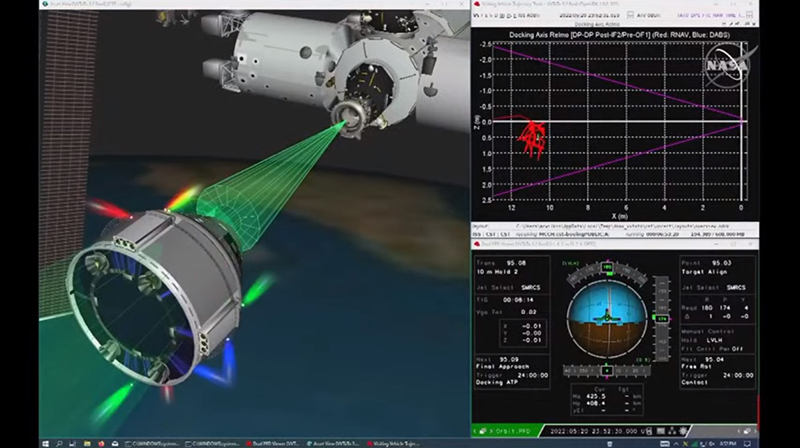Click the attitude ball indicator
The width and height of the screenshot is (800, 448).
pos(607,319)
